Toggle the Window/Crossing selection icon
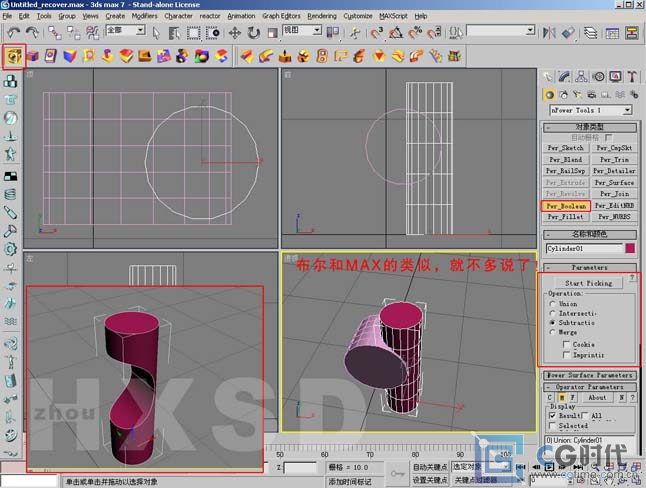This screenshot has height=488, width=646. click(213, 33)
